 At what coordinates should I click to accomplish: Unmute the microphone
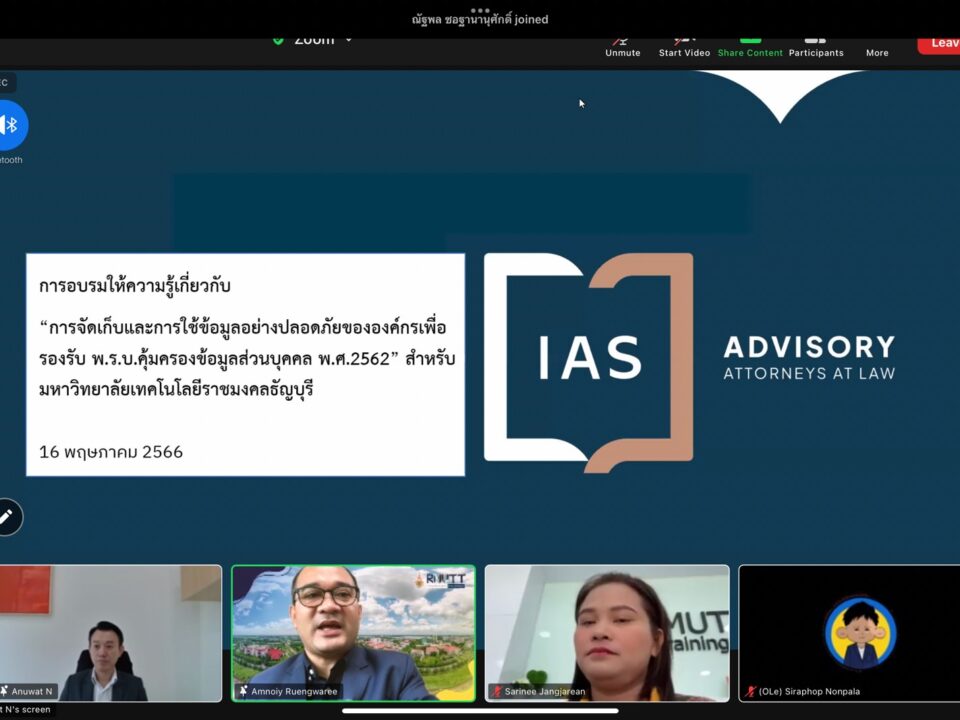click(623, 48)
